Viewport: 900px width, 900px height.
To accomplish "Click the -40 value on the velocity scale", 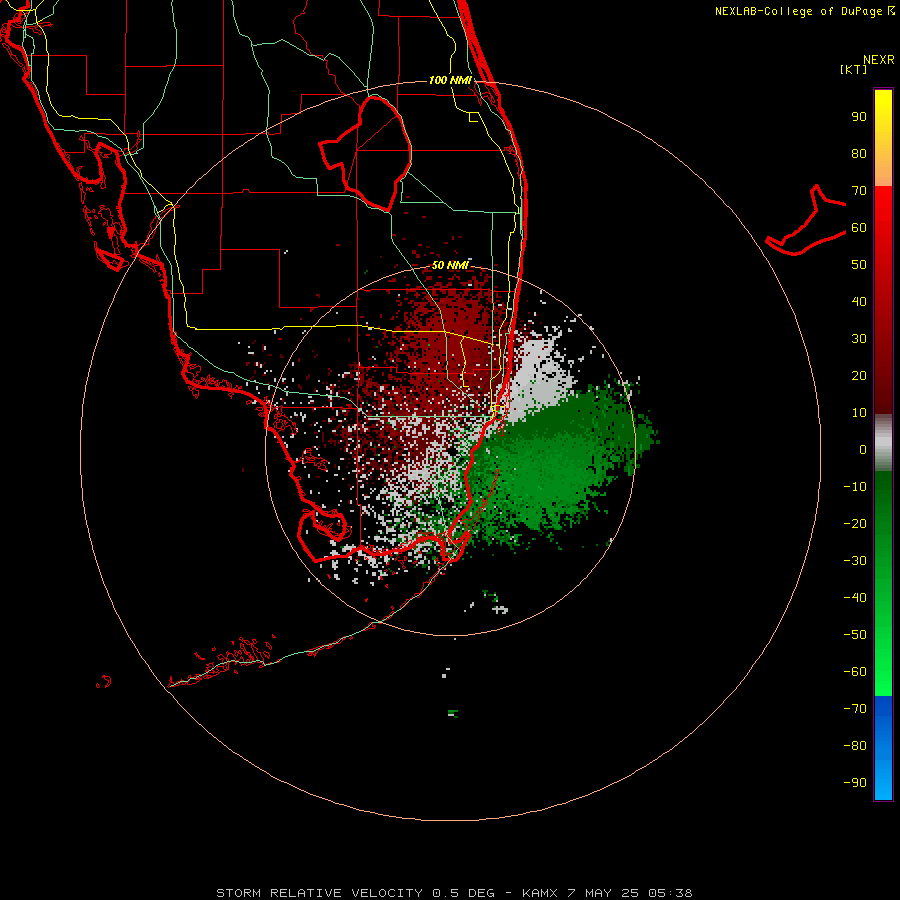I will pyautogui.click(x=855, y=598).
